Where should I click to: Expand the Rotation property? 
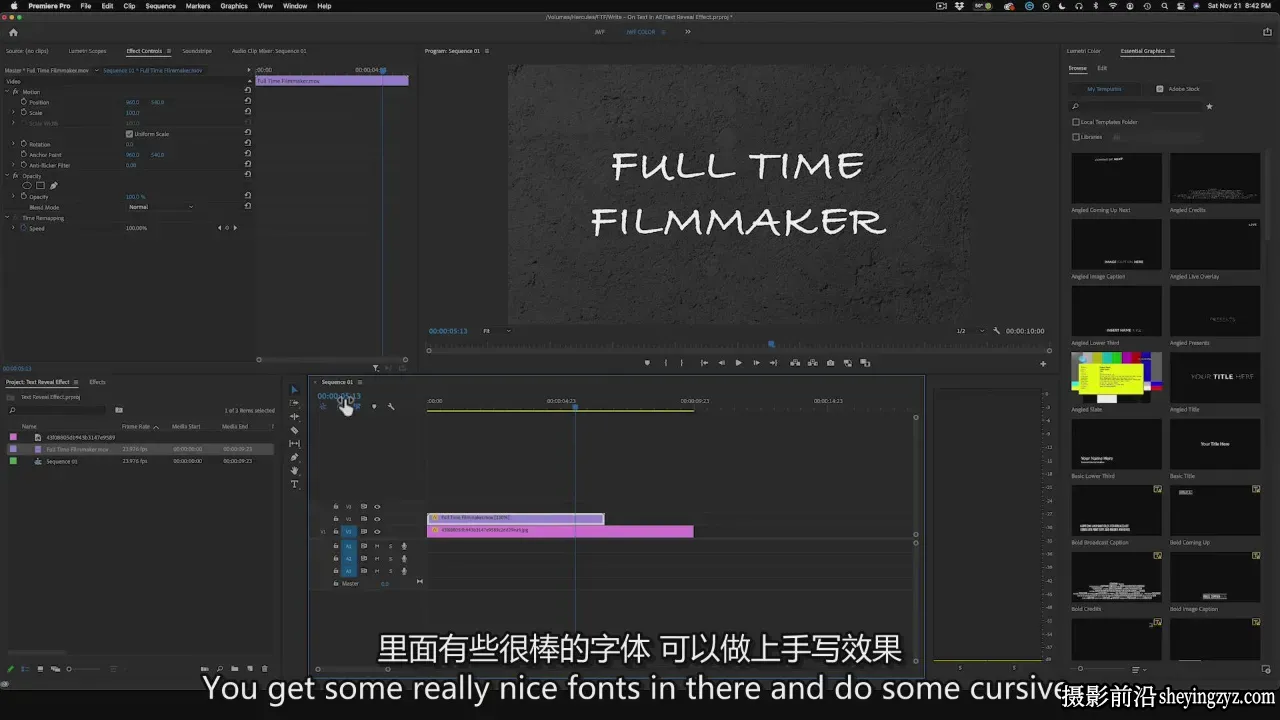(x=13, y=144)
